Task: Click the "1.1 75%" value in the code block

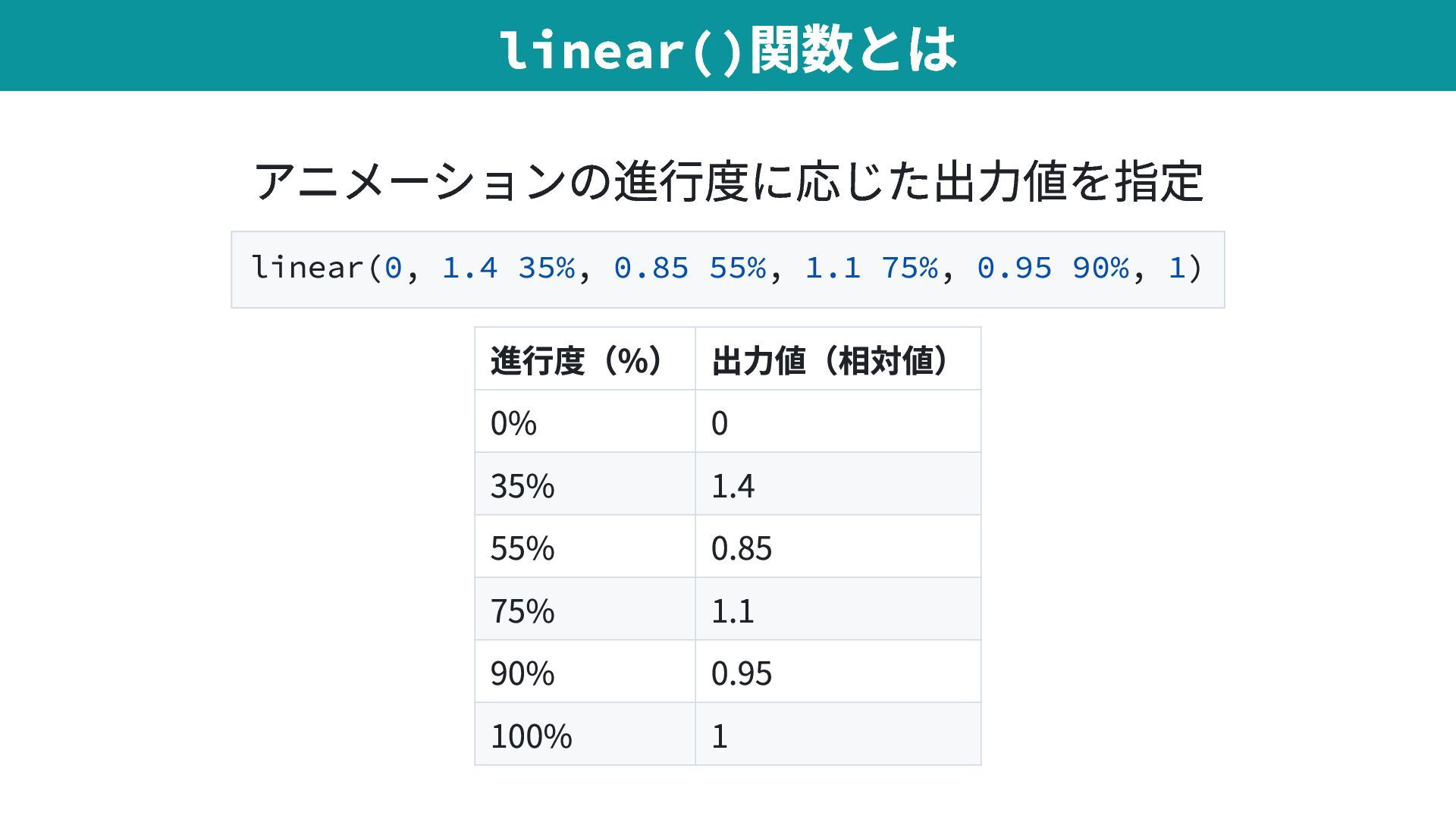Action: 871,268
